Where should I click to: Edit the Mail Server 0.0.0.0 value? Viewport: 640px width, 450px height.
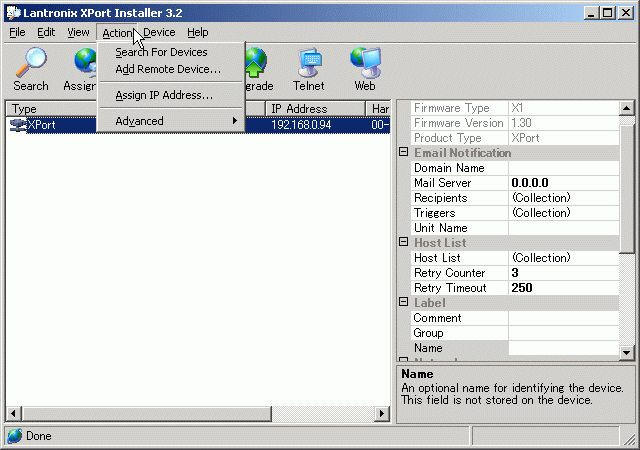(x=564, y=183)
